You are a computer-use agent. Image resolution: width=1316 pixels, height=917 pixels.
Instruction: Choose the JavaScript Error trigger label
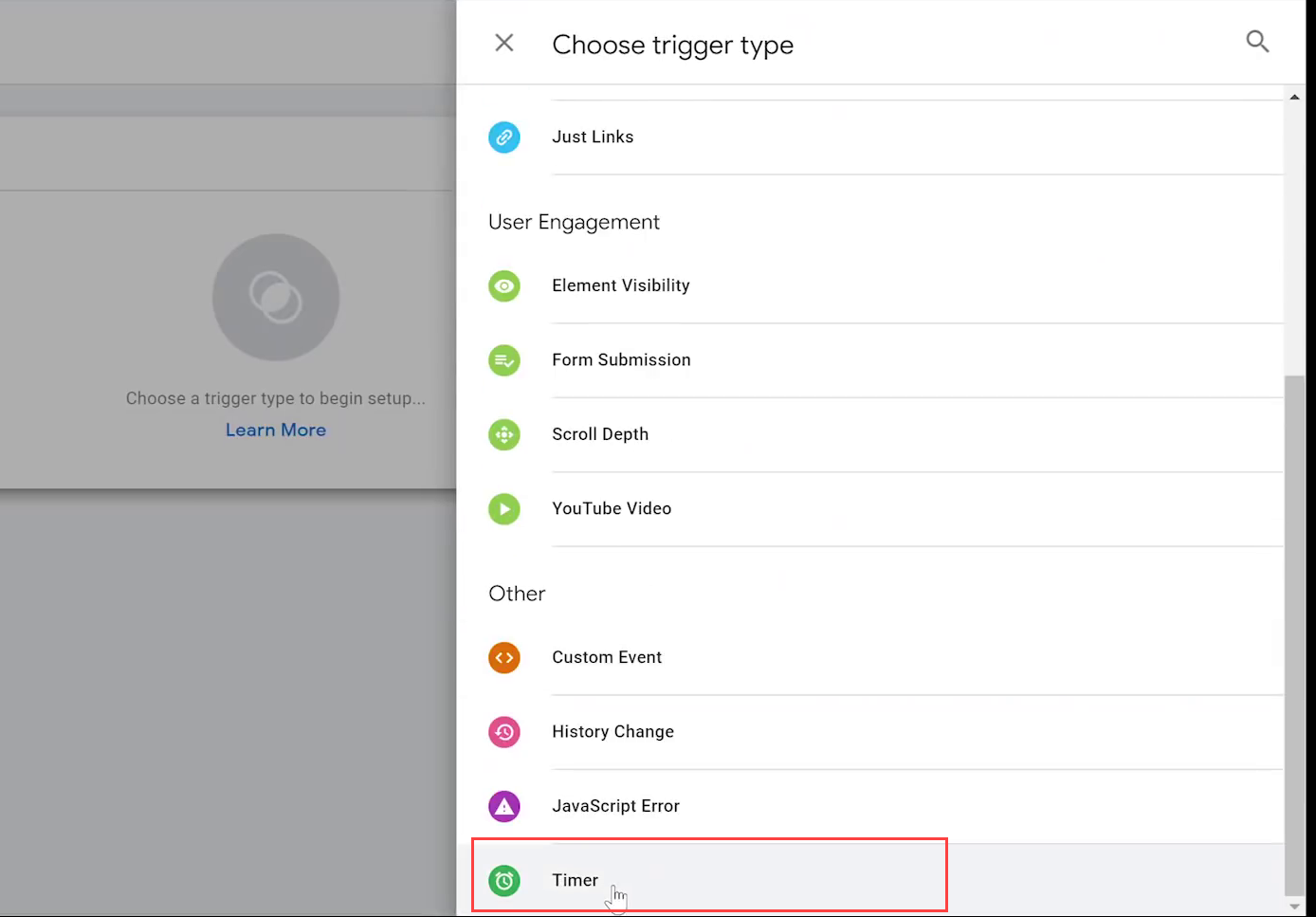click(x=615, y=806)
